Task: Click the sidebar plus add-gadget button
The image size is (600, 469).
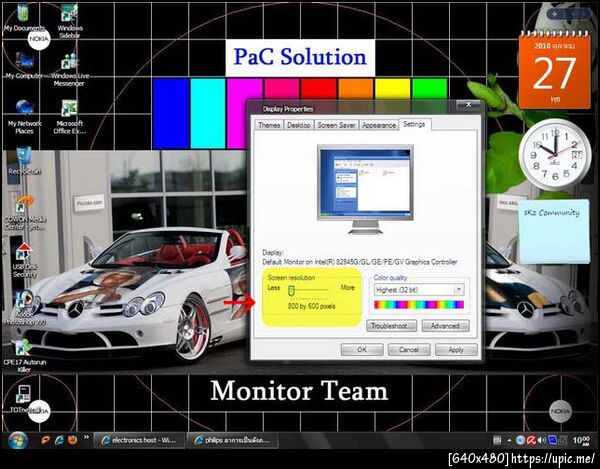Action: pos(554,14)
